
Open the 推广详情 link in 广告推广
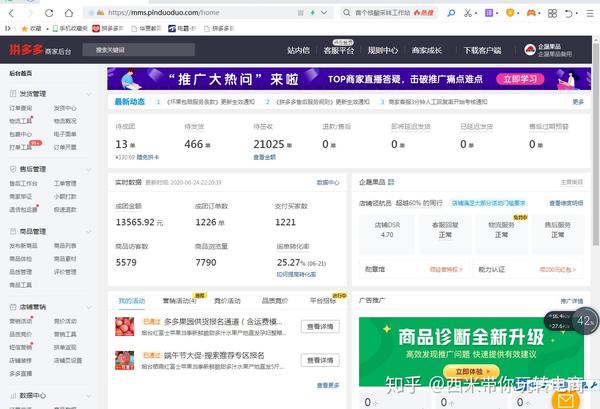tap(572, 301)
